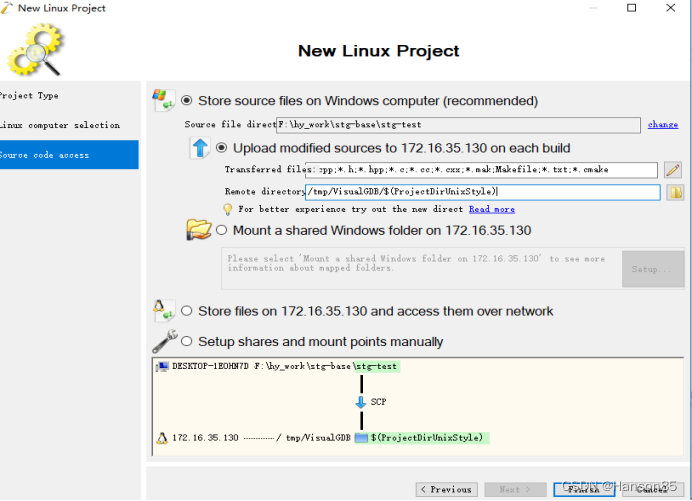The height and width of the screenshot is (501, 692).
Task: Click the Finish button
Action: tap(584, 490)
